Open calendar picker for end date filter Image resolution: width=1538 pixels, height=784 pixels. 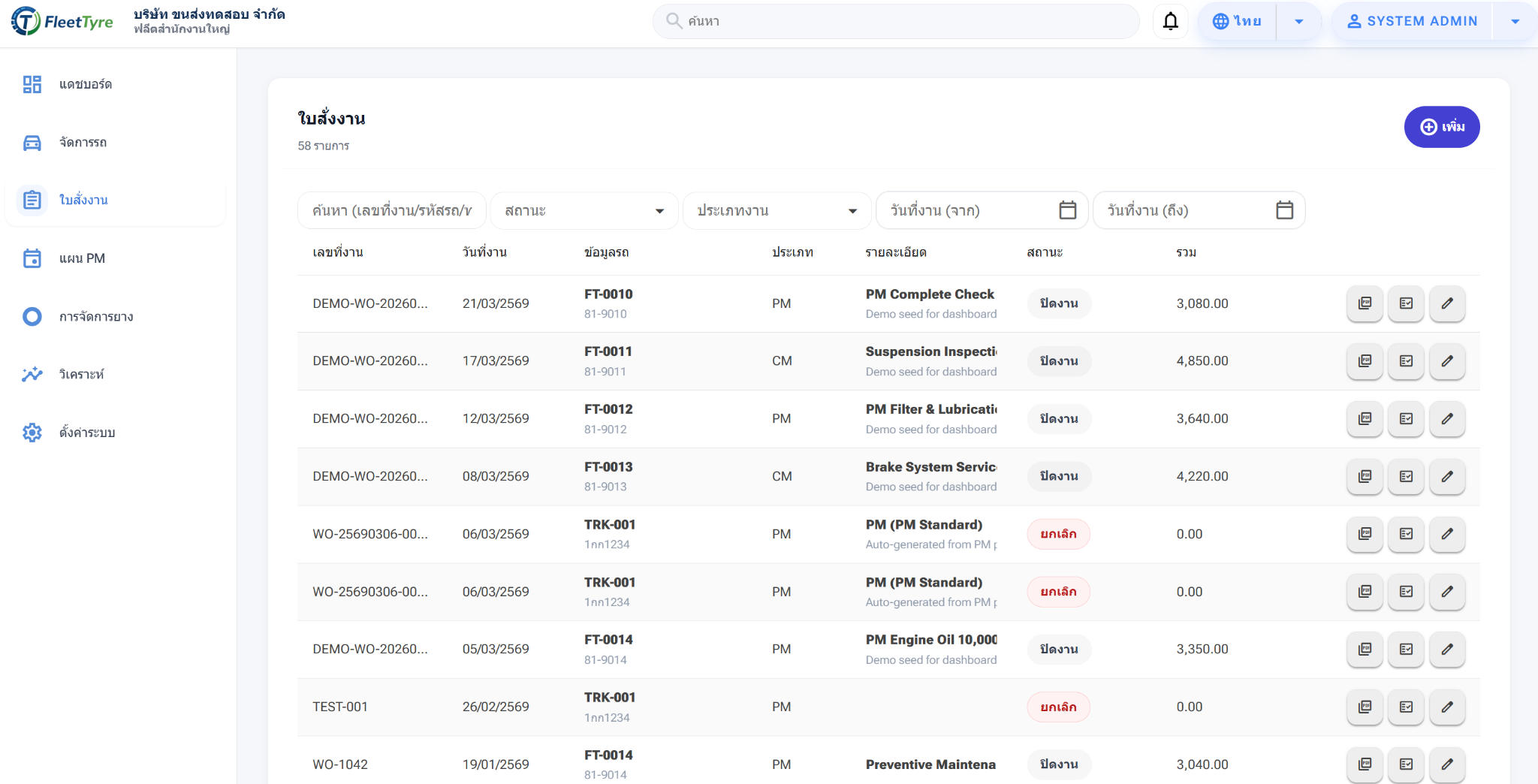coord(1284,210)
